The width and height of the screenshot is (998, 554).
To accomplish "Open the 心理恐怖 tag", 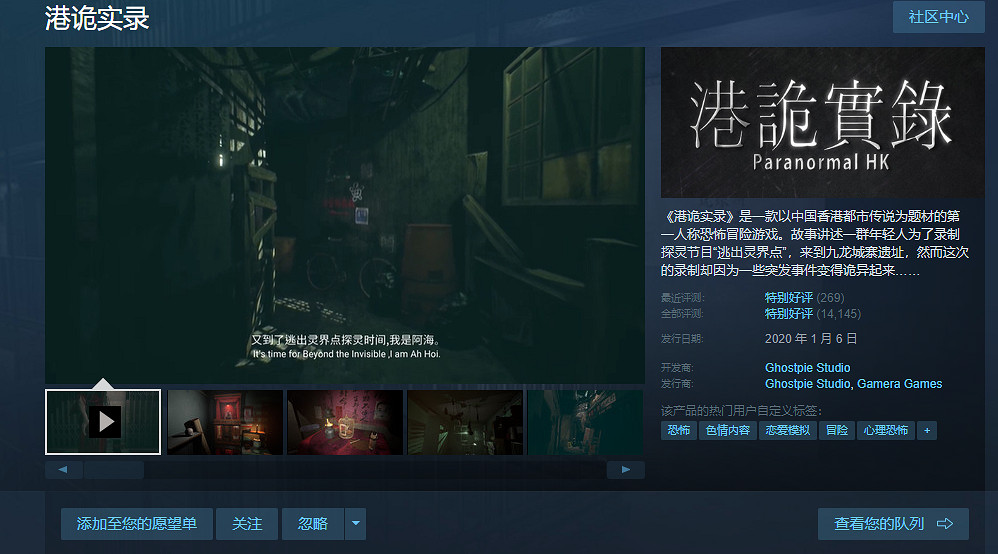I will click(x=886, y=430).
